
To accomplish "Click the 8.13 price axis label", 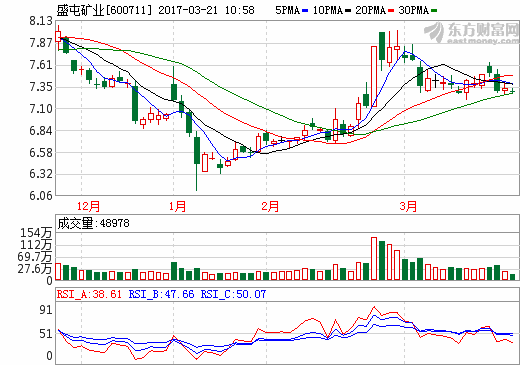I will pos(41,21).
